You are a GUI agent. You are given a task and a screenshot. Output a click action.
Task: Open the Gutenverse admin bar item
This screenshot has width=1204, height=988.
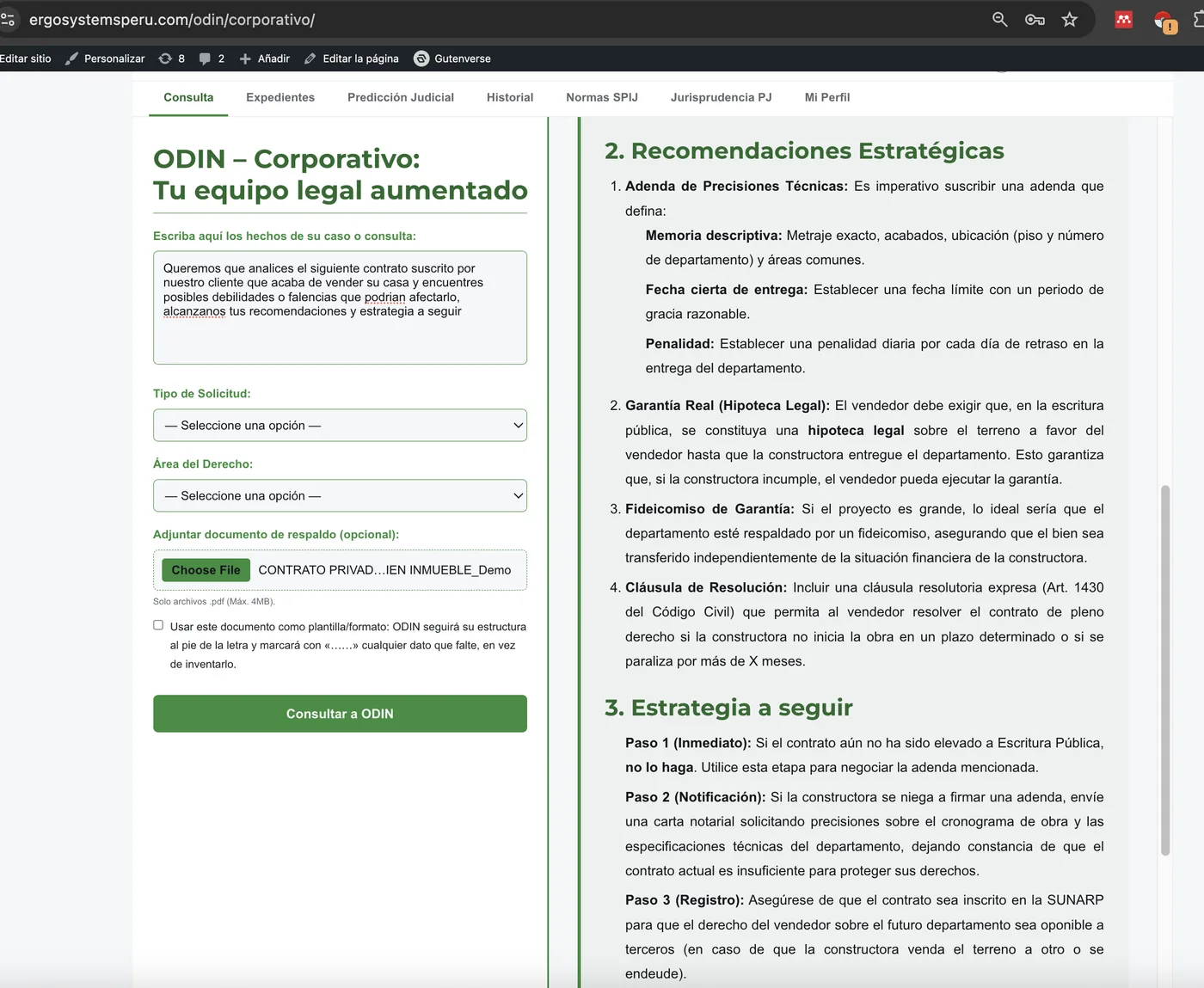pyautogui.click(x=452, y=58)
